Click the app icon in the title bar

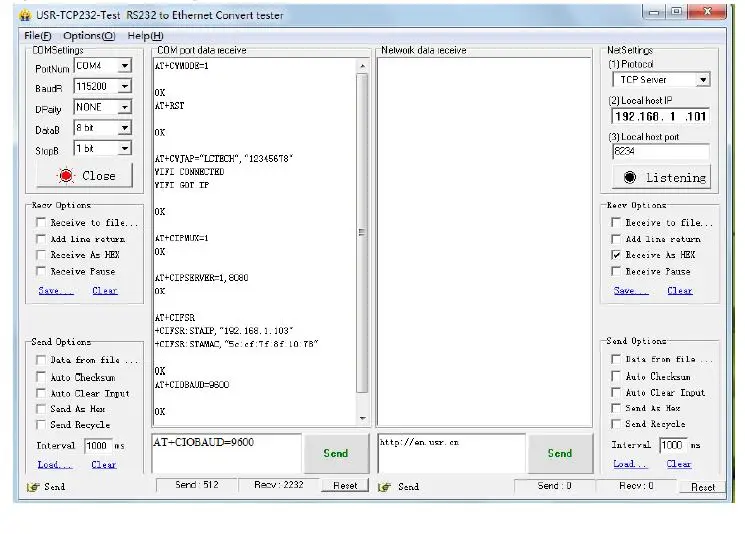coord(25,15)
